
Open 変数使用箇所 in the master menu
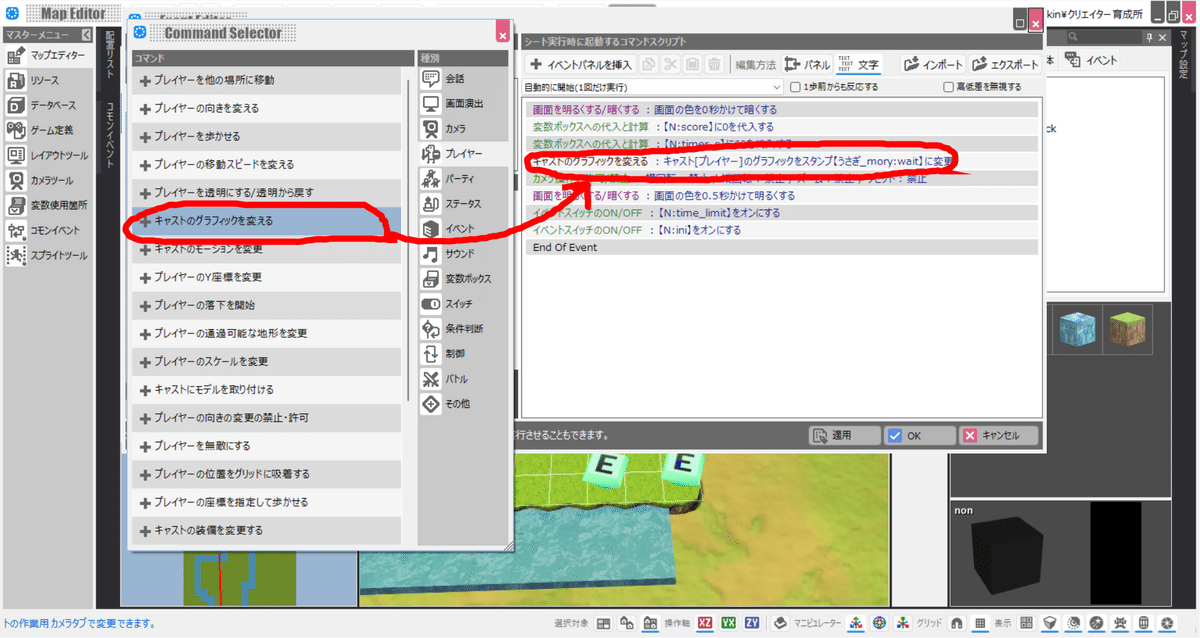tap(47, 205)
